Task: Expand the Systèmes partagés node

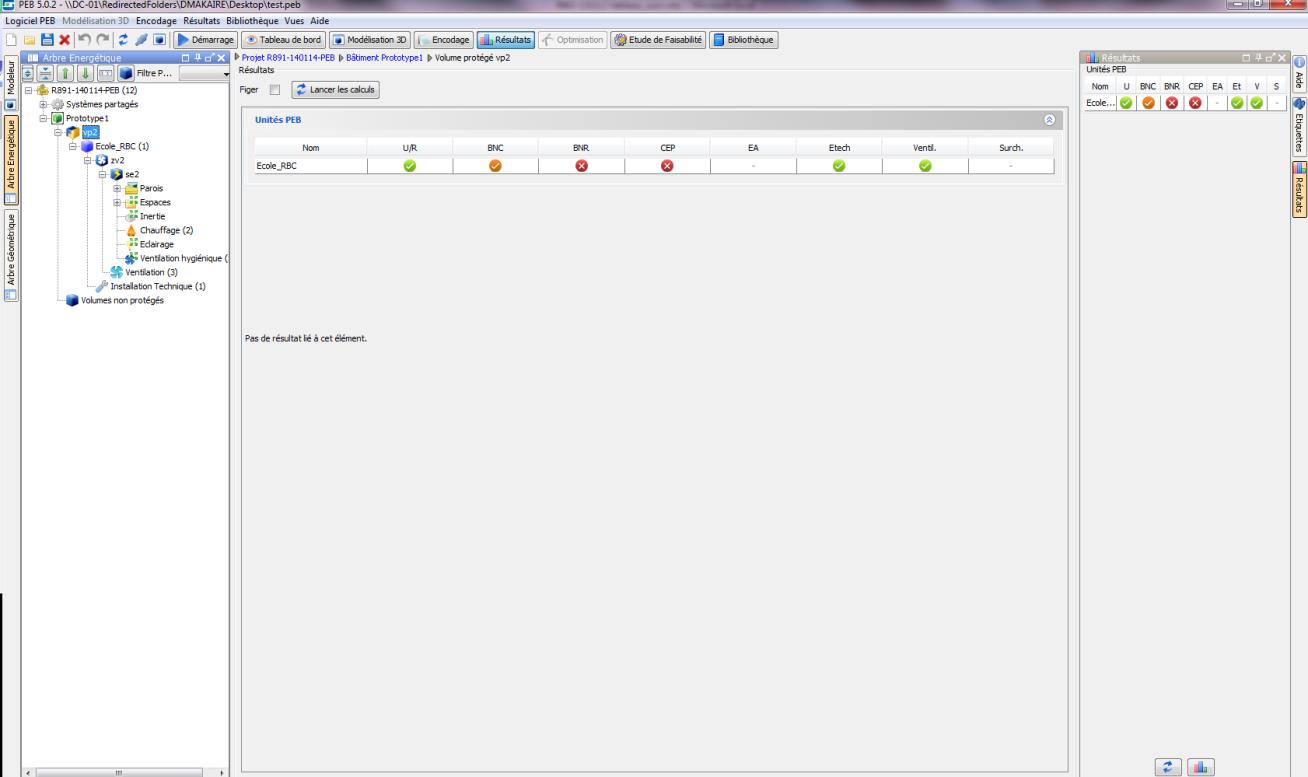Action: (41, 104)
